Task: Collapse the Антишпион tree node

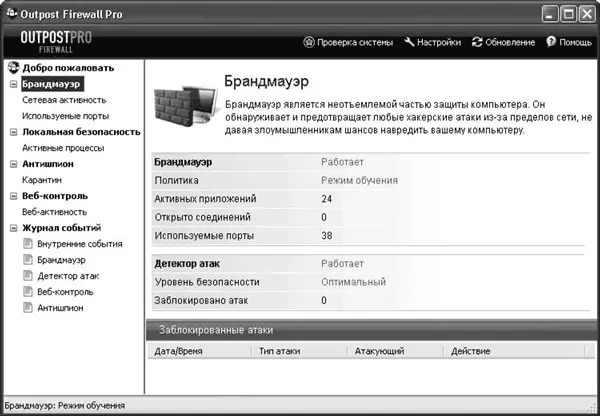Action: click(13, 164)
